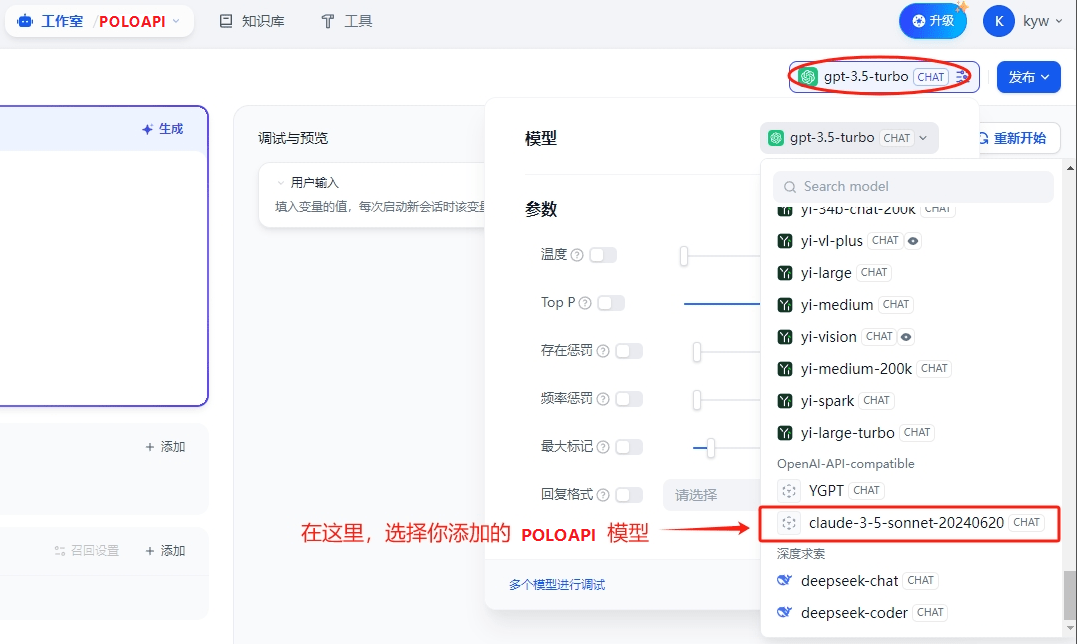Image resolution: width=1077 pixels, height=644 pixels.
Task: Expand the 发布 dropdown arrow
Action: 1046,76
